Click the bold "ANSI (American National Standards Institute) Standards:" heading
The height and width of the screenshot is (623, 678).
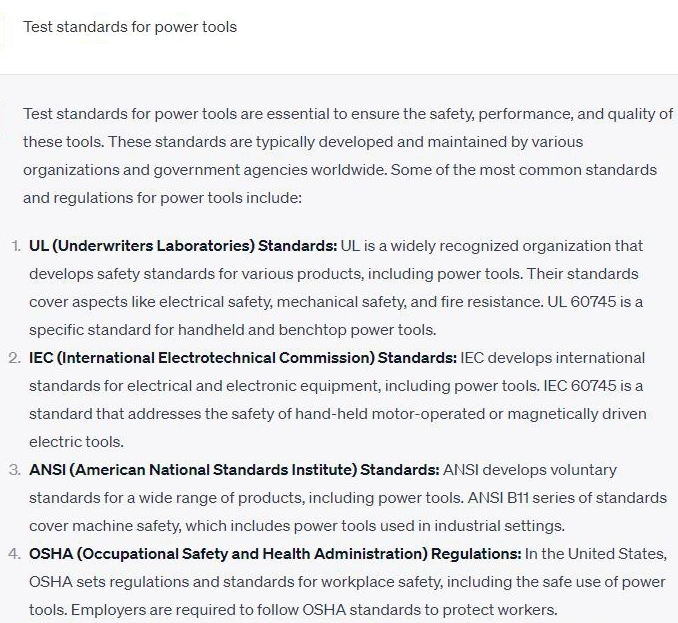234,470
